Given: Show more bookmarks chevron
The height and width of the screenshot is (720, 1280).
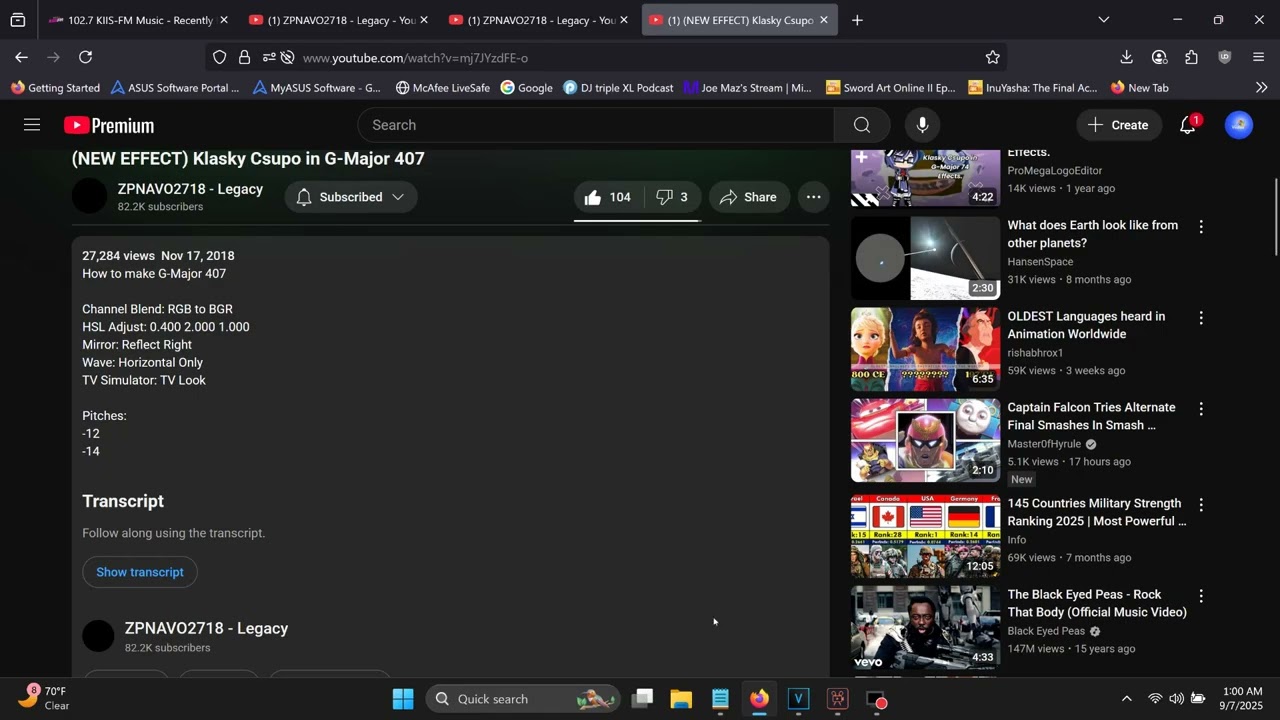Looking at the screenshot, I should click(x=1261, y=88).
